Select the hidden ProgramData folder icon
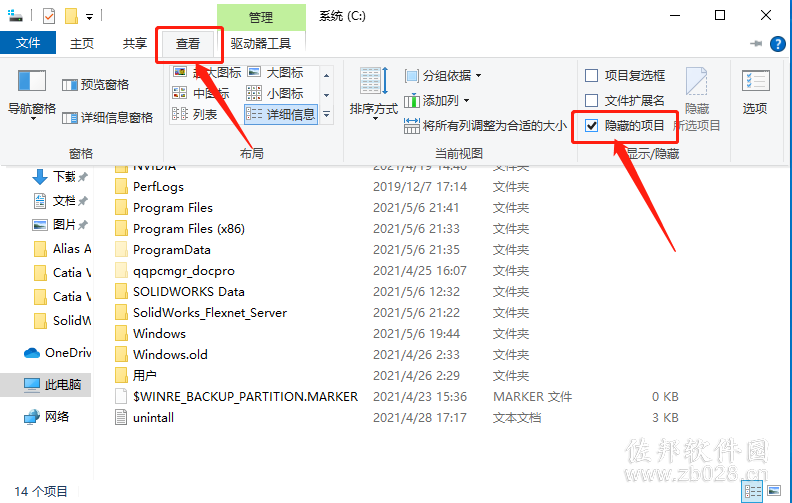 point(121,249)
